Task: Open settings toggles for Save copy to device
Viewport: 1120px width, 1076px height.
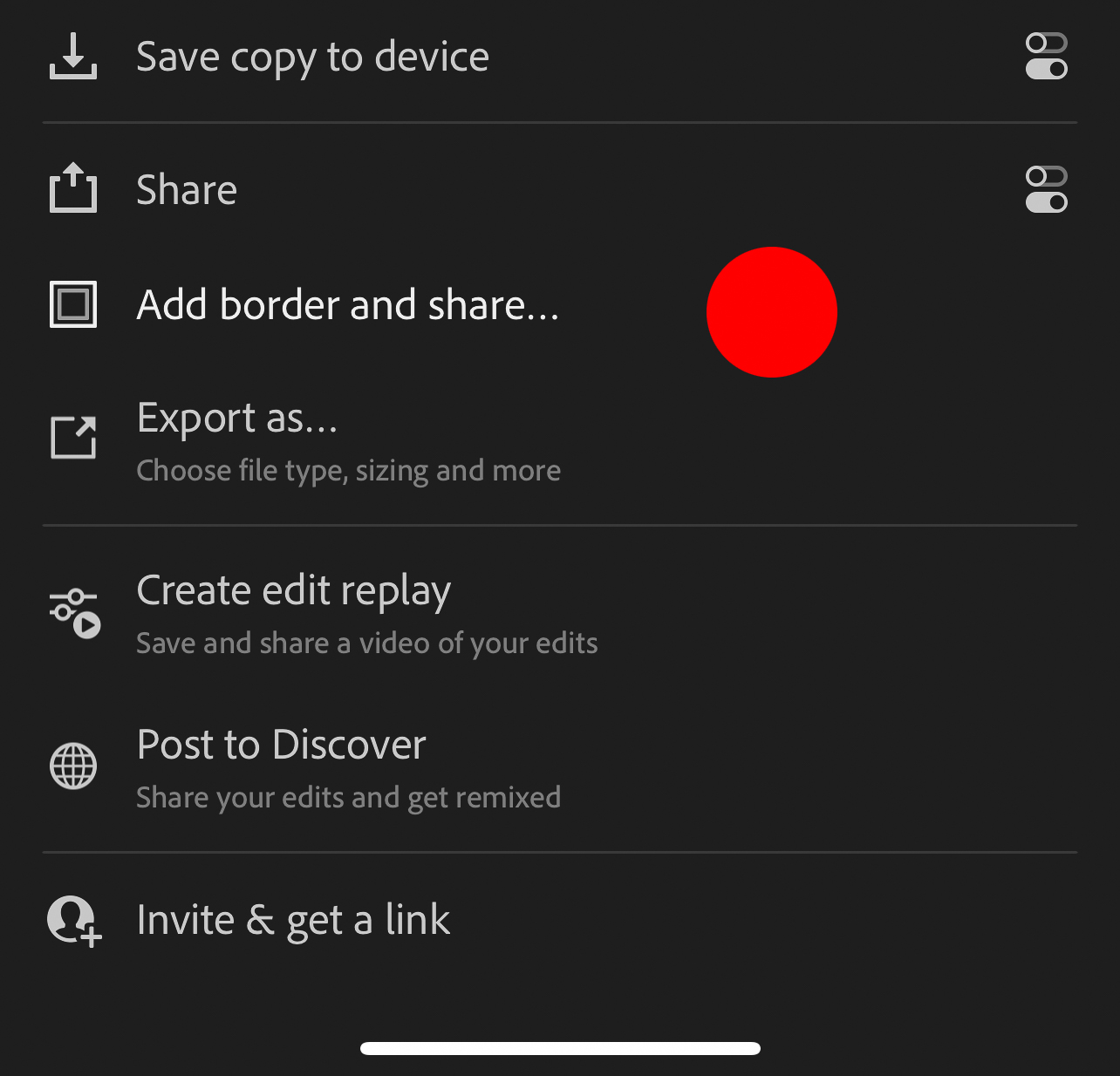Action: 1046,57
